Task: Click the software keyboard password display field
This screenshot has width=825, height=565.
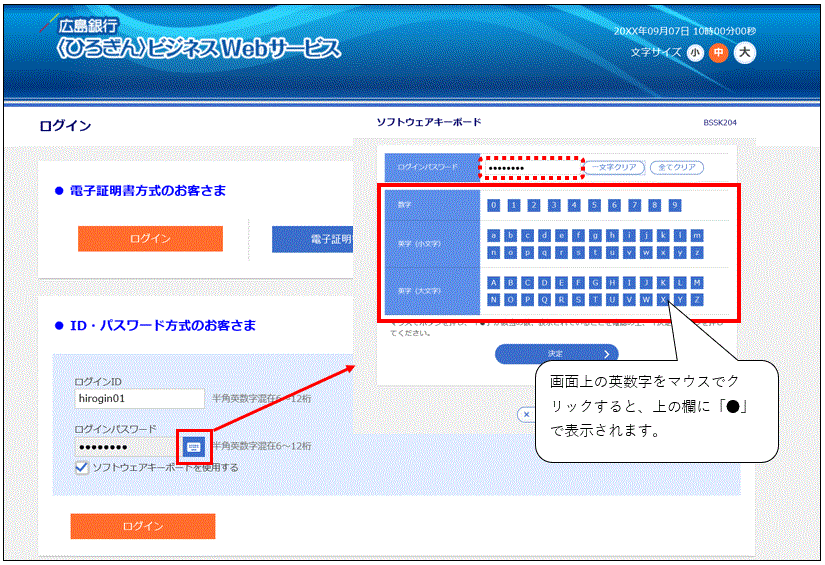Action: click(531, 168)
